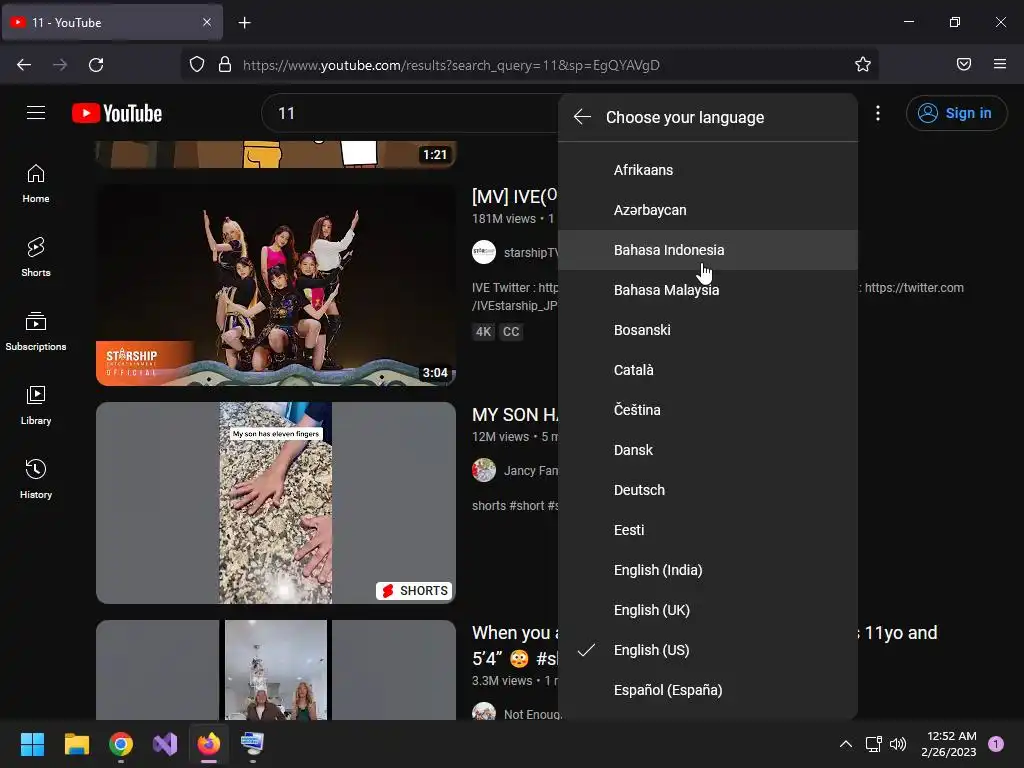
Task: Close the 11 - YouTube tab
Action: [x=207, y=22]
